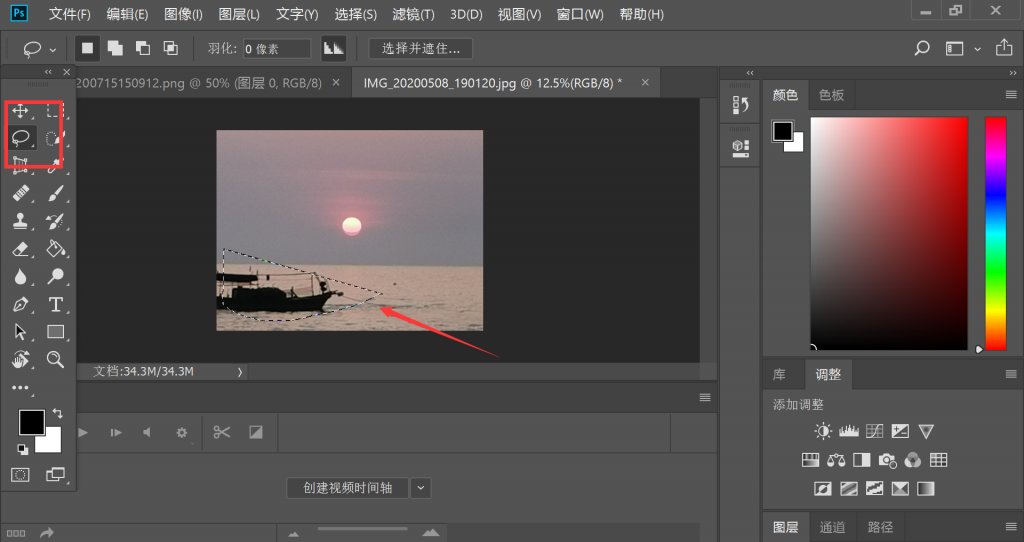Screen dimensions: 1024x542
Task: Add a Gradient Map adjustment
Action: coord(925,488)
